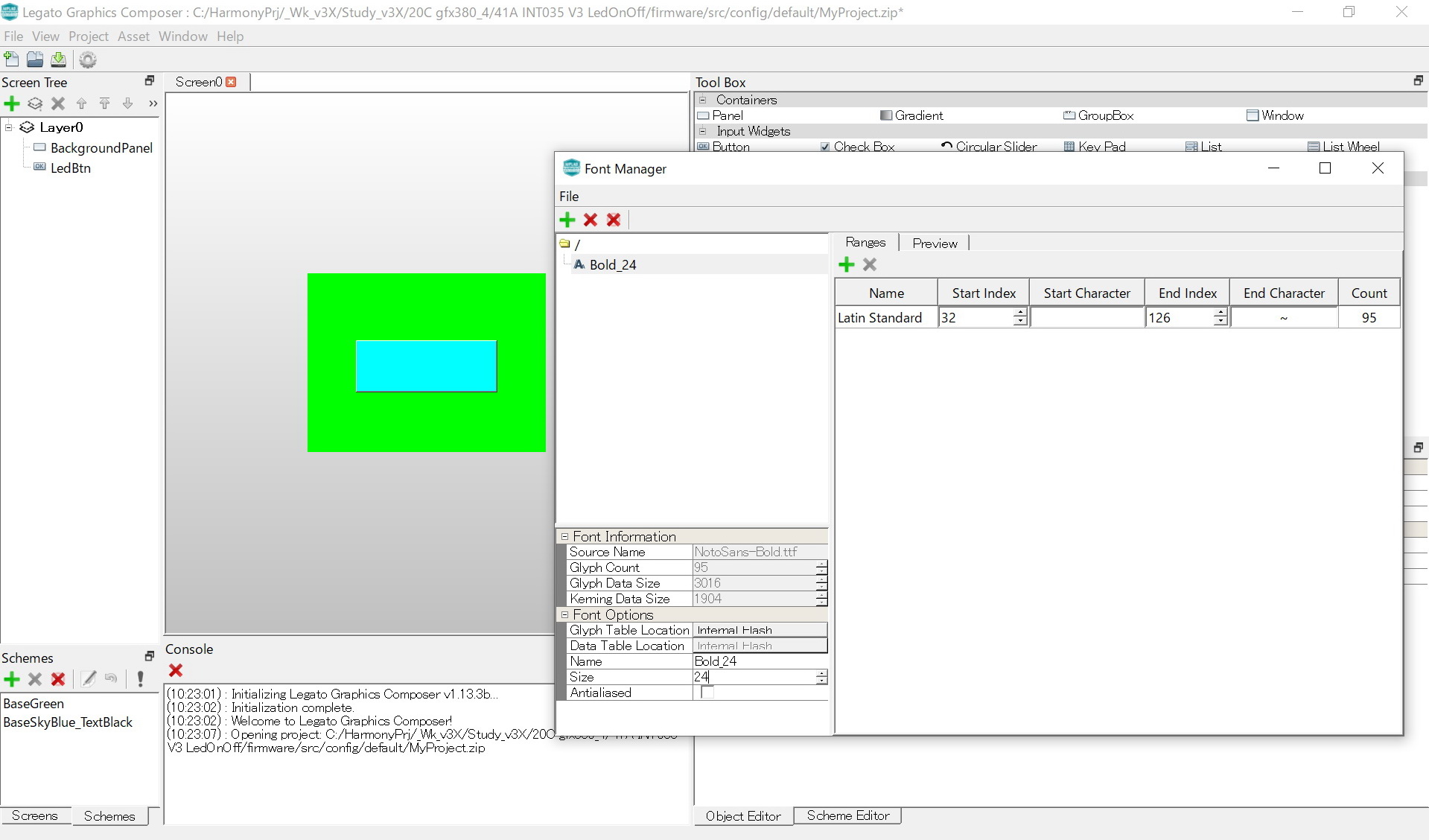This screenshot has height=840, width=1429.
Task: Open the Glyph Table Location dropdown
Action: 760,630
